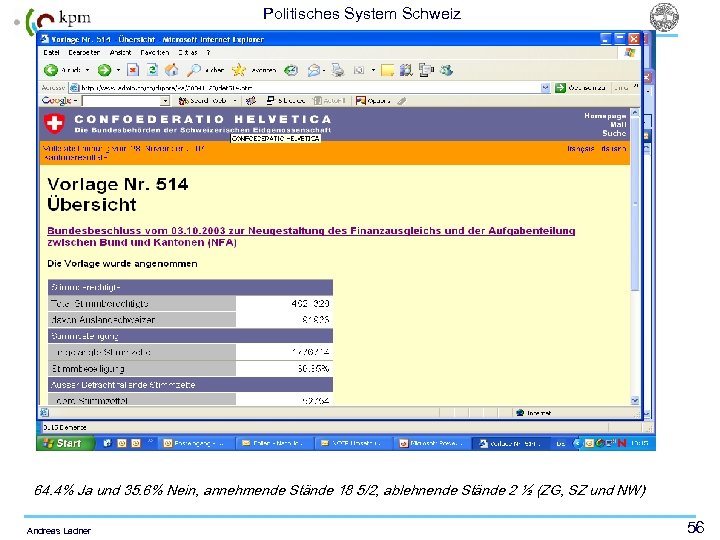Click the green Back arrow icon
This screenshot has height=540, width=720.
coord(51,70)
